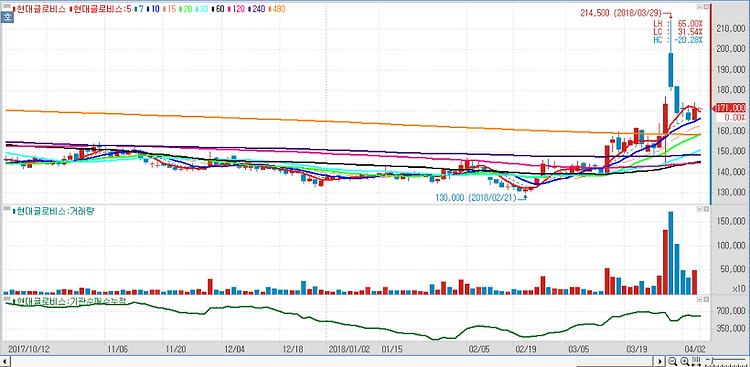The height and width of the screenshot is (367, 750).
Task: Click the 700,000 indicator axis label
Action: pyautogui.click(x=731, y=311)
